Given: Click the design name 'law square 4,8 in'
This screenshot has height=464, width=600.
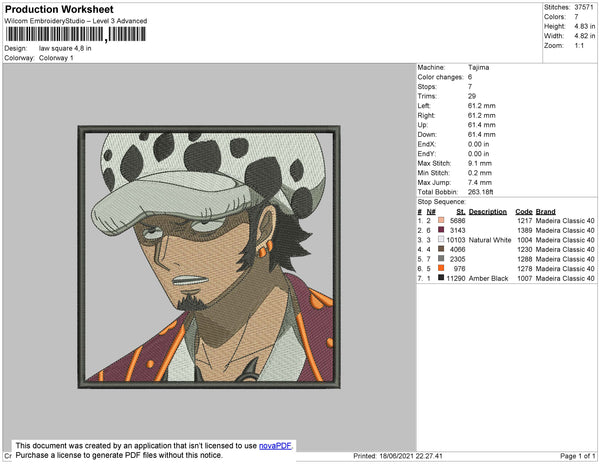Looking at the screenshot, I should pos(65,48).
